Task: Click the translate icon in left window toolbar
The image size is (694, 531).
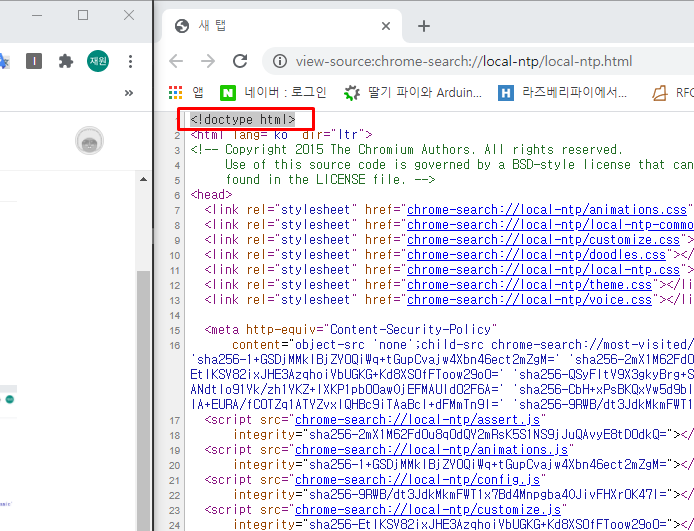Action: click(4, 61)
